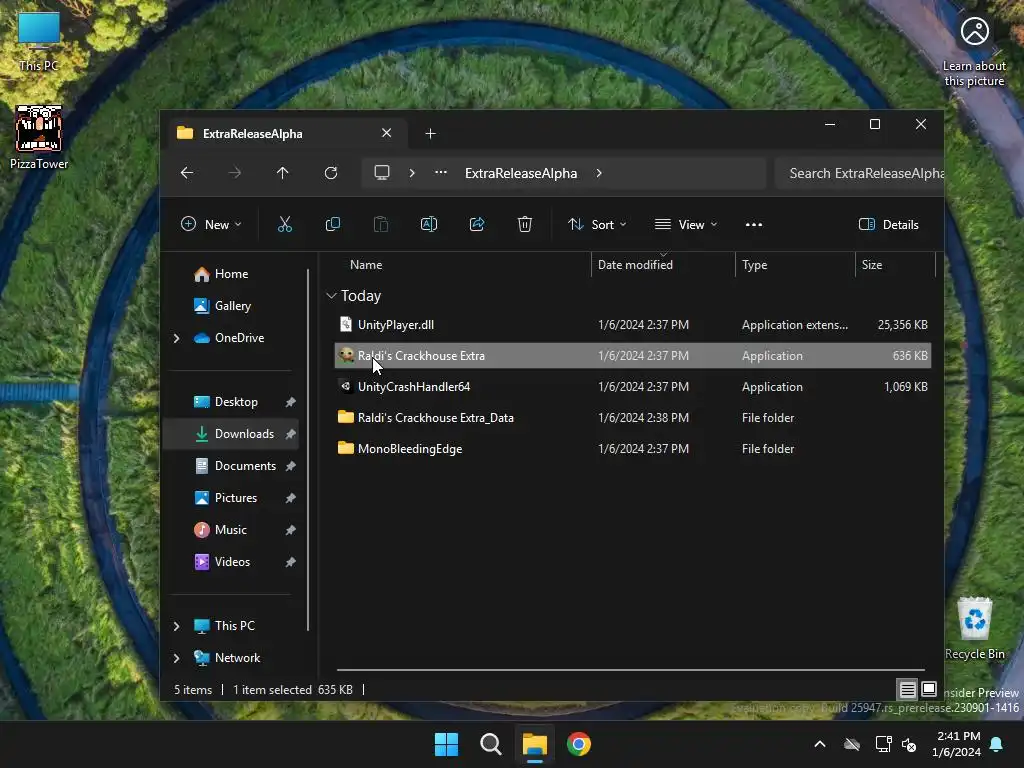The height and width of the screenshot is (768, 1024).
Task: Open the notification bell in system tray
Action: 997,744
